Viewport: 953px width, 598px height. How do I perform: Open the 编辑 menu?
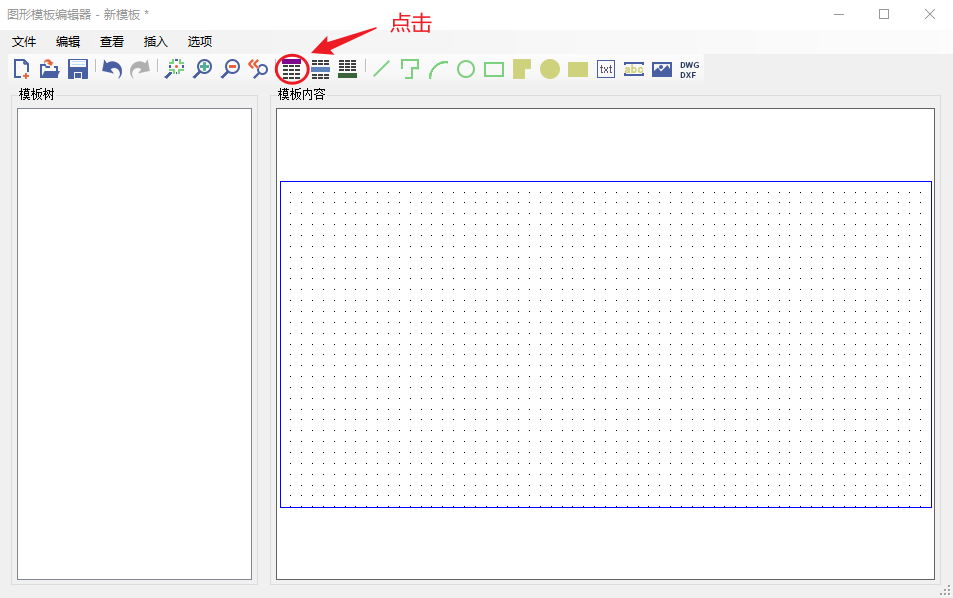pyautogui.click(x=68, y=41)
